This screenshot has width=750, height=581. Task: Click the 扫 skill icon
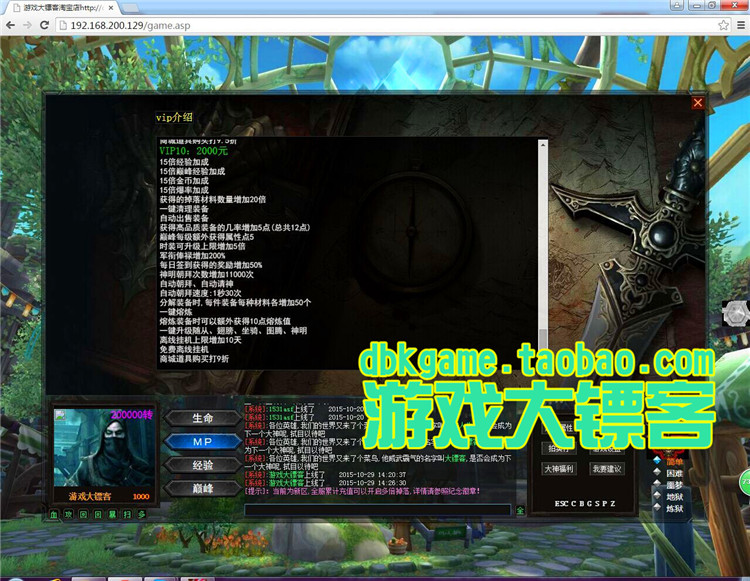coord(127,515)
